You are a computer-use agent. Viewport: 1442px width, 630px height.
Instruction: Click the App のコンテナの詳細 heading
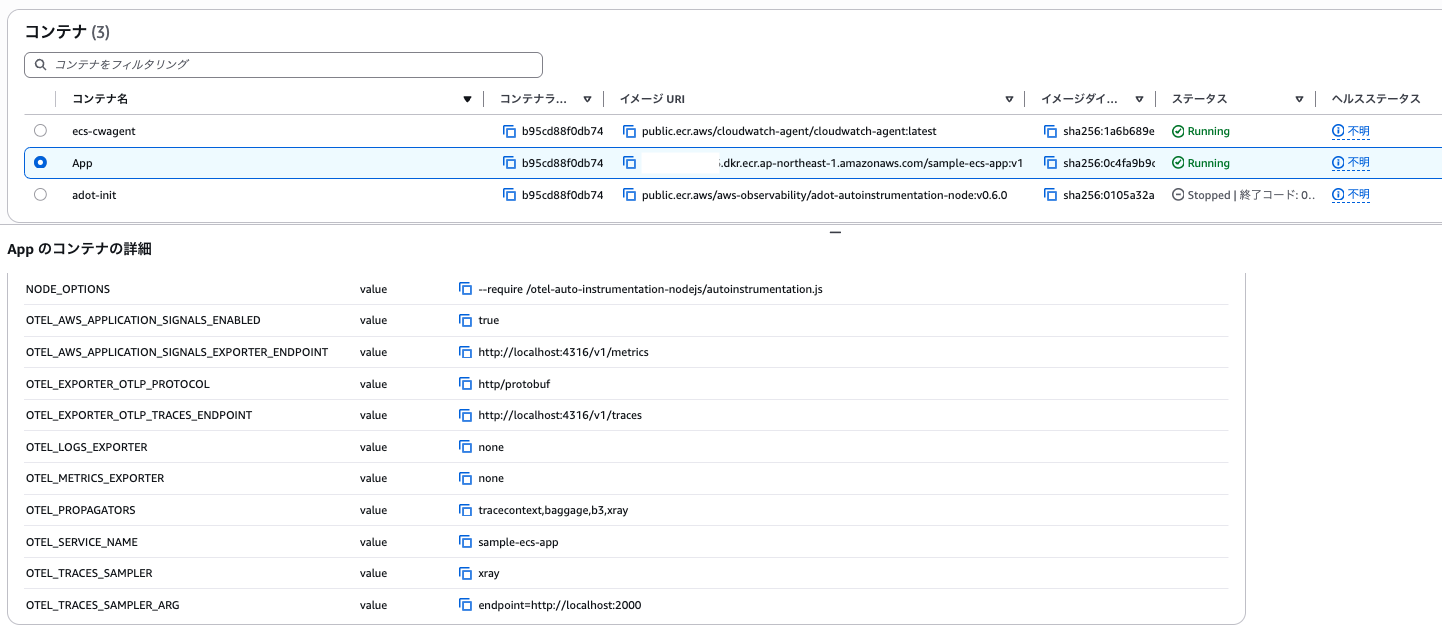[x=79, y=249]
